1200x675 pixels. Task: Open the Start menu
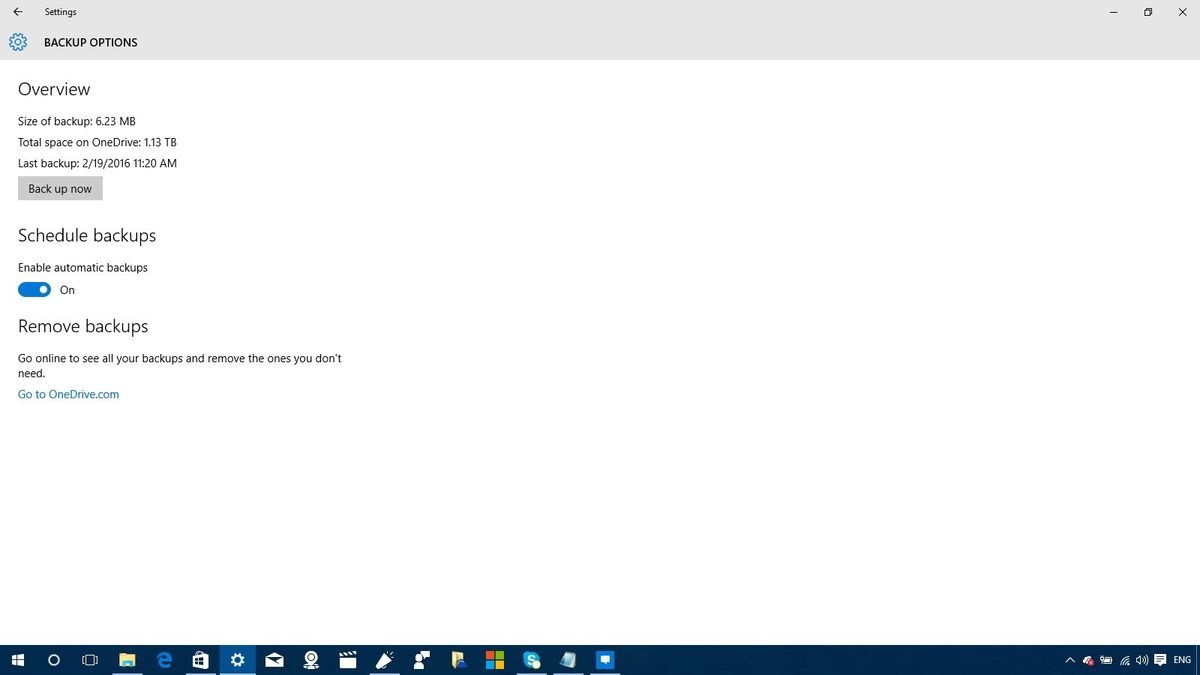(x=18, y=660)
